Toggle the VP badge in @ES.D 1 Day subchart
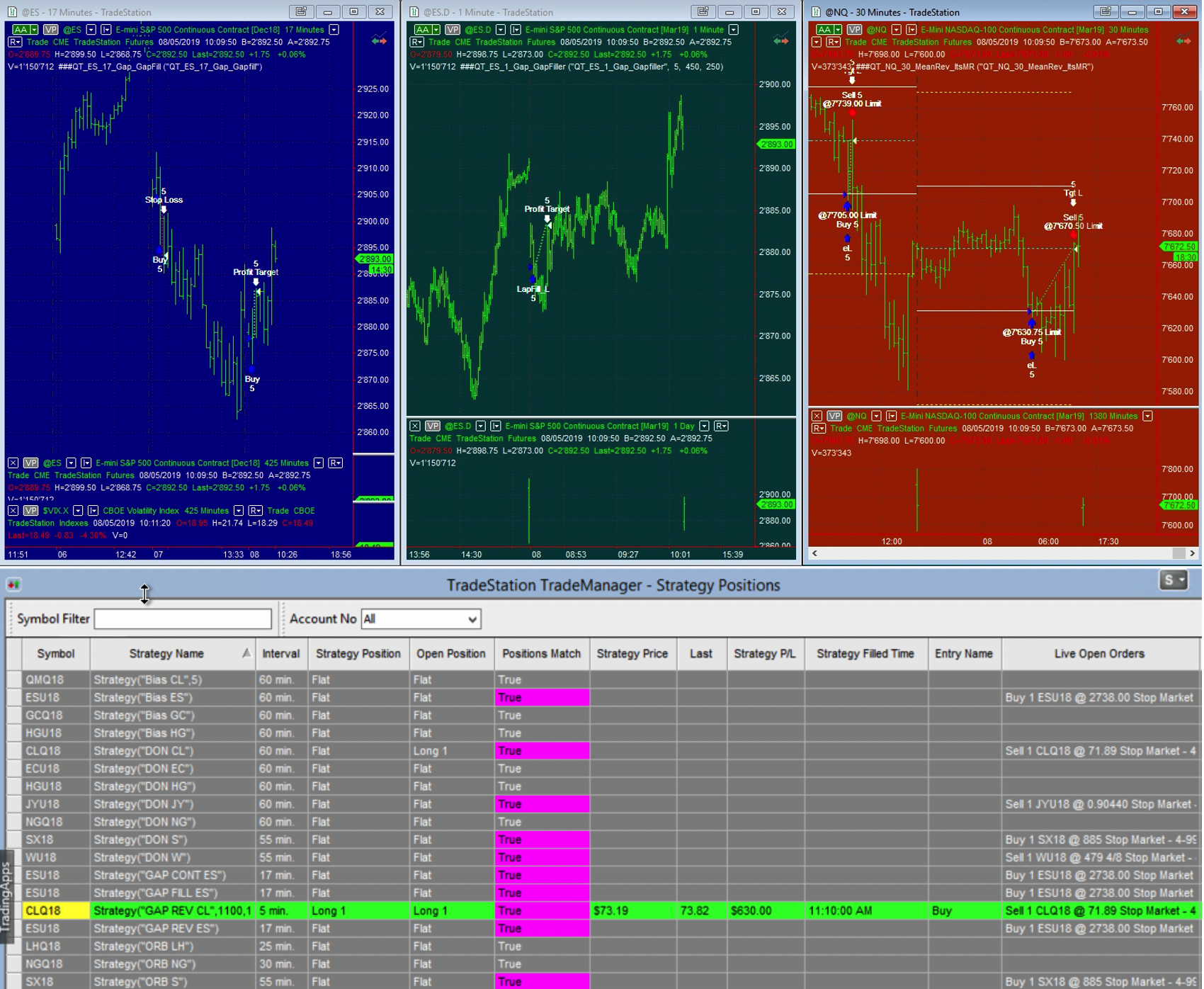 coord(433,426)
